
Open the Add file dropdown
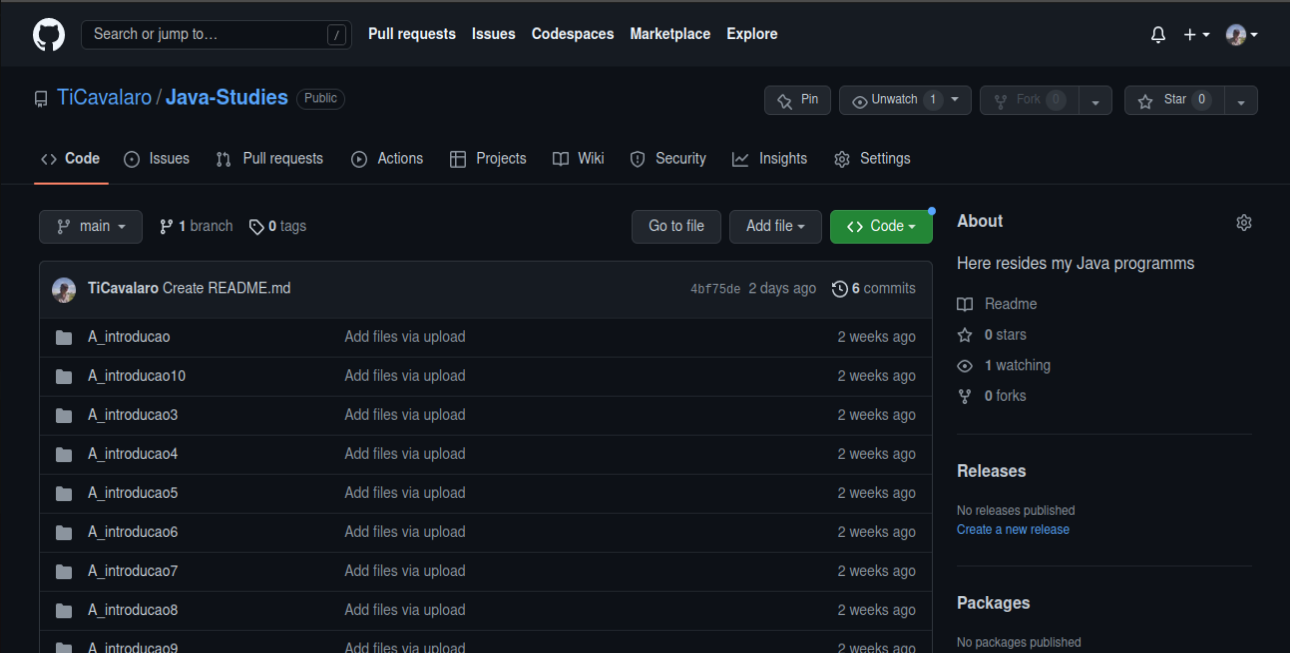click(x=775, y=227)
